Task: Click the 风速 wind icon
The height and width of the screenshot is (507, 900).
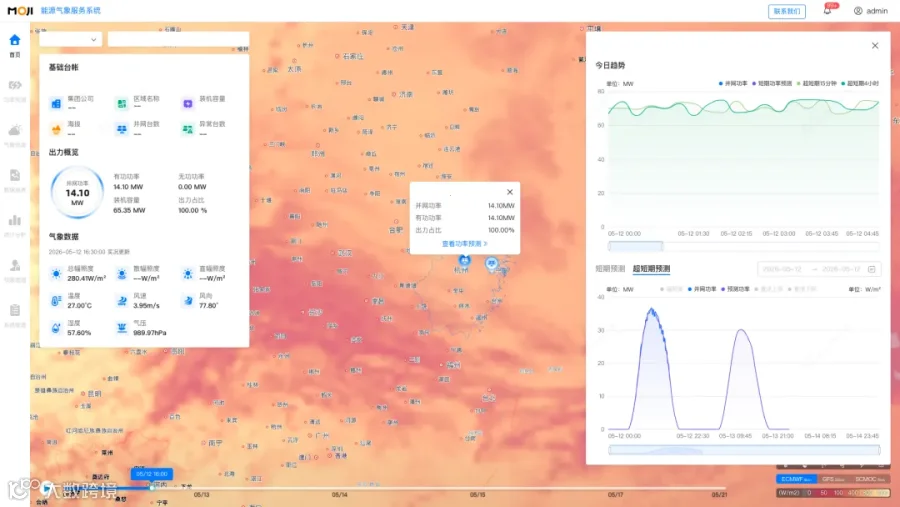Action: (122, 301)
